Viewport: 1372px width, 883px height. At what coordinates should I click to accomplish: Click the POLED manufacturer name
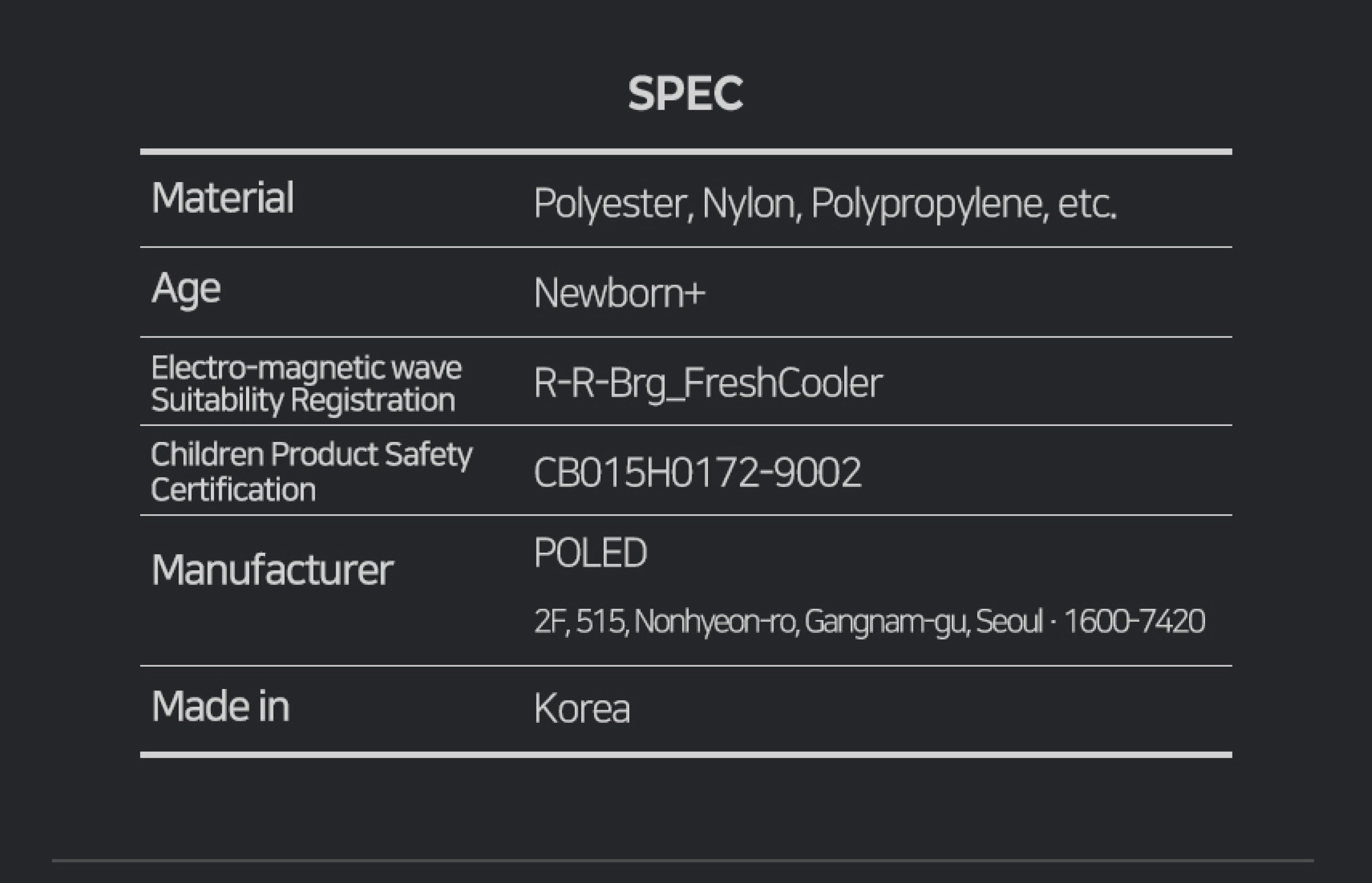(591, 553)
